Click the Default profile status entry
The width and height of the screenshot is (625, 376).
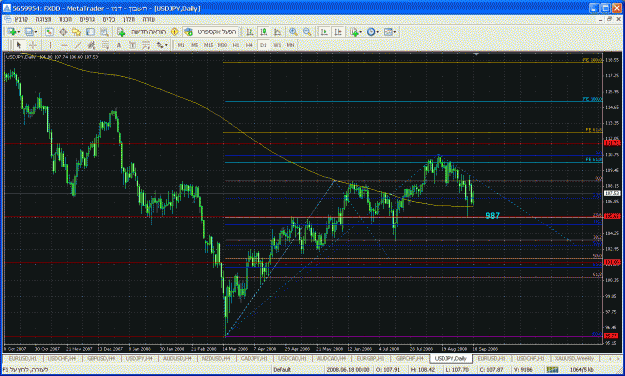(x=281, y=370)
